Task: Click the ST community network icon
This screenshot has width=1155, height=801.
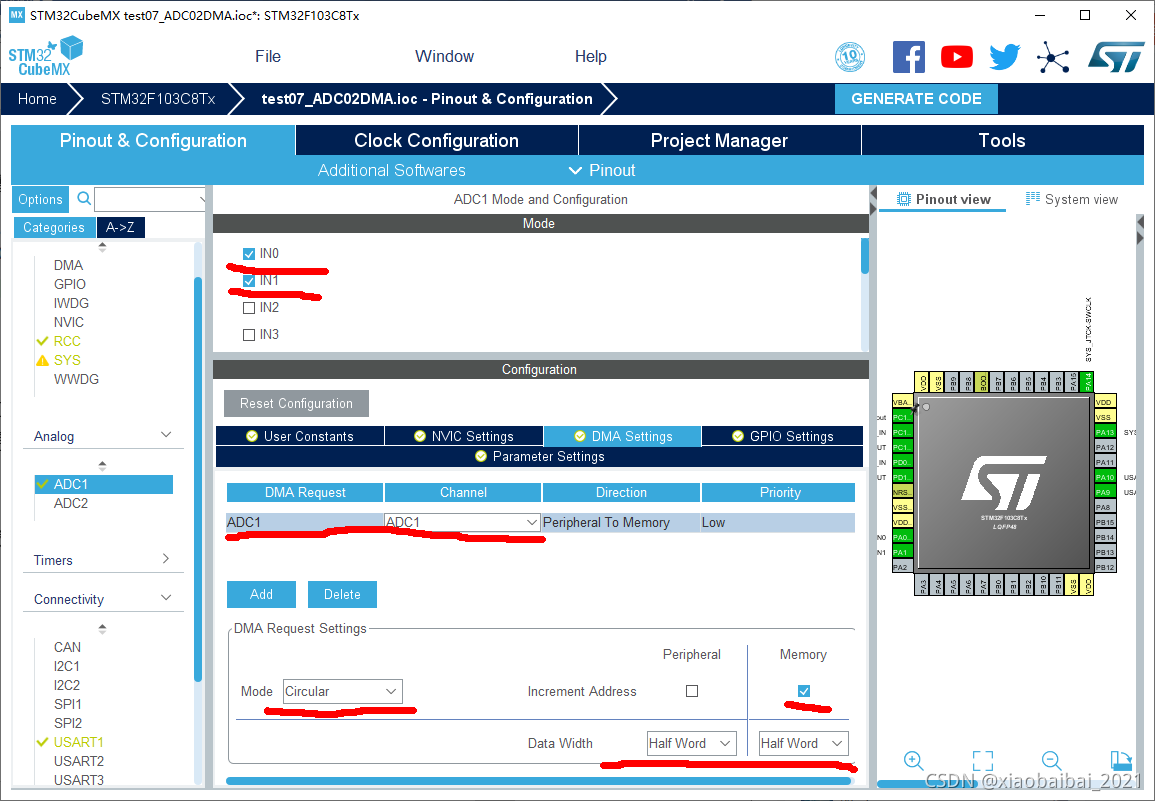Action: click(1053, 57)
